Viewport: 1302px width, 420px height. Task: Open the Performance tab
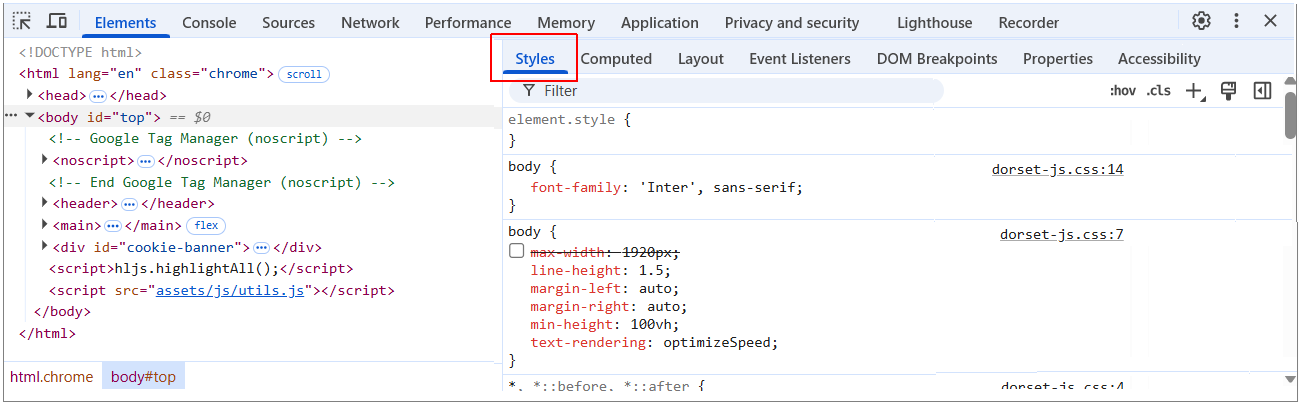pos(468,23)
